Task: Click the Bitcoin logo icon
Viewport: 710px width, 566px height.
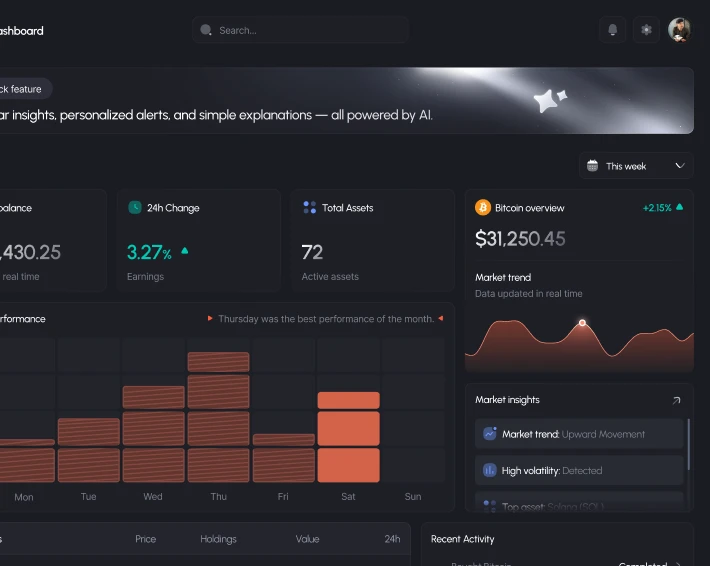Action: pyautogui.click(x=483, y=207)
